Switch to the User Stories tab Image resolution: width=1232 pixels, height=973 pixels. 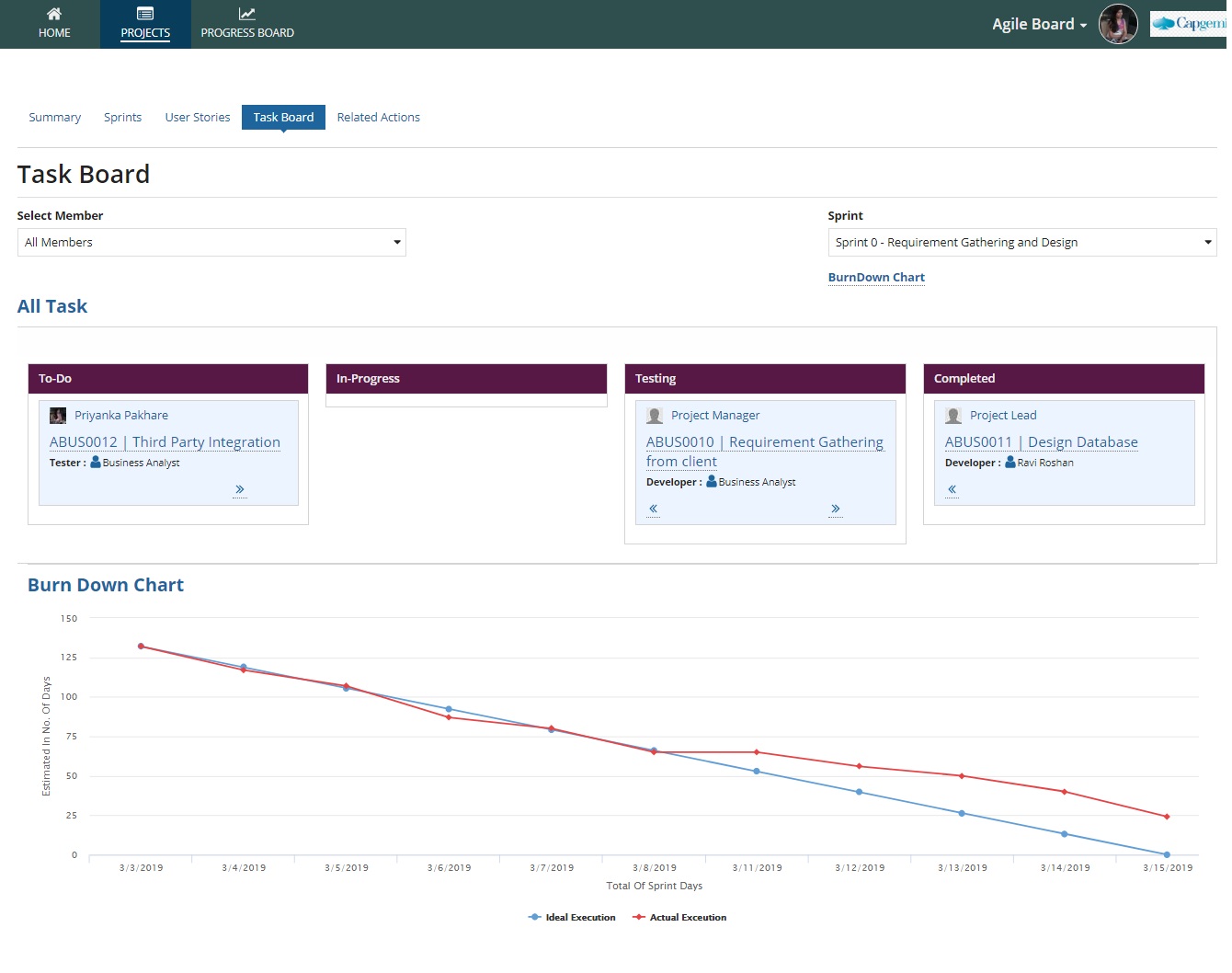point(197,117)
